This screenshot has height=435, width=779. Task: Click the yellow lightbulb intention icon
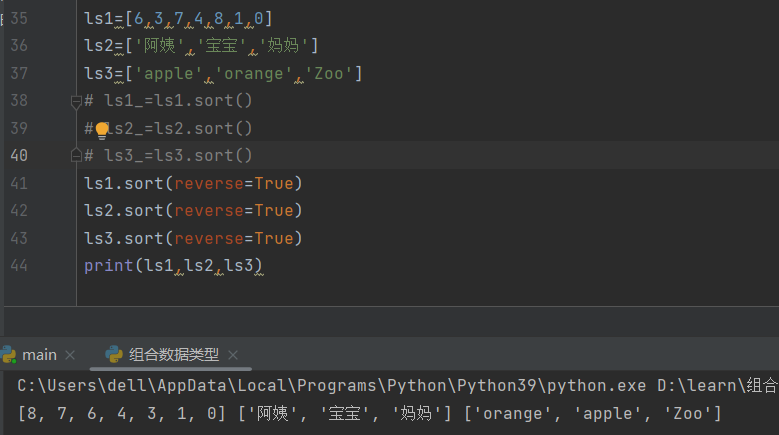(x=102, y=130)
